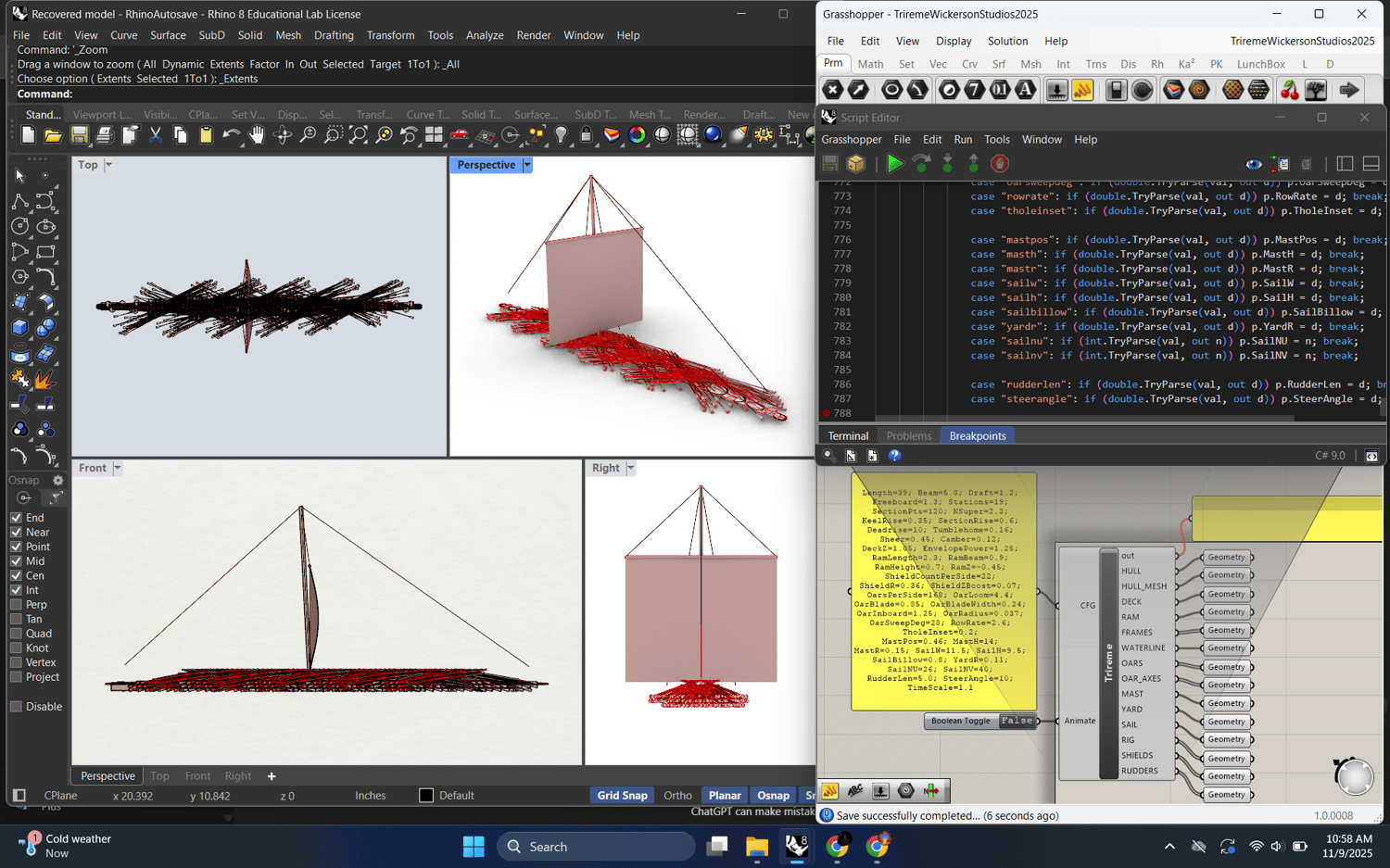Run the script with the green play button
This screenshot has height=868, width=1390.
click(894, 164)
